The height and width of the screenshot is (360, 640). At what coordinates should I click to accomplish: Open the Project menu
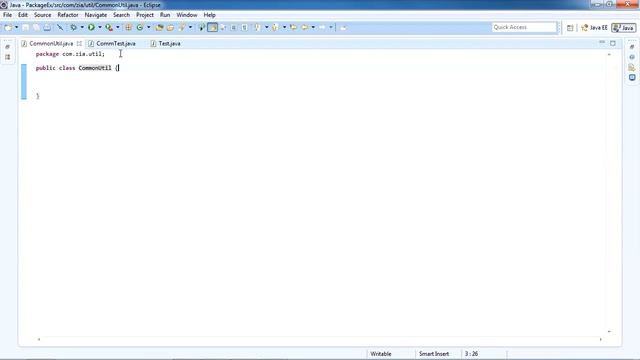click(x=145, y=15)
